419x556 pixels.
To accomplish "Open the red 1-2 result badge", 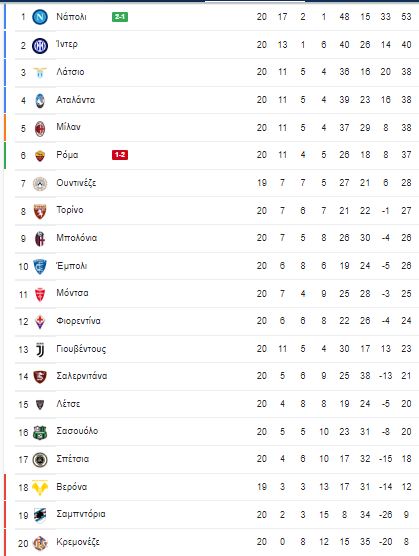I will [x=120, y=155].
